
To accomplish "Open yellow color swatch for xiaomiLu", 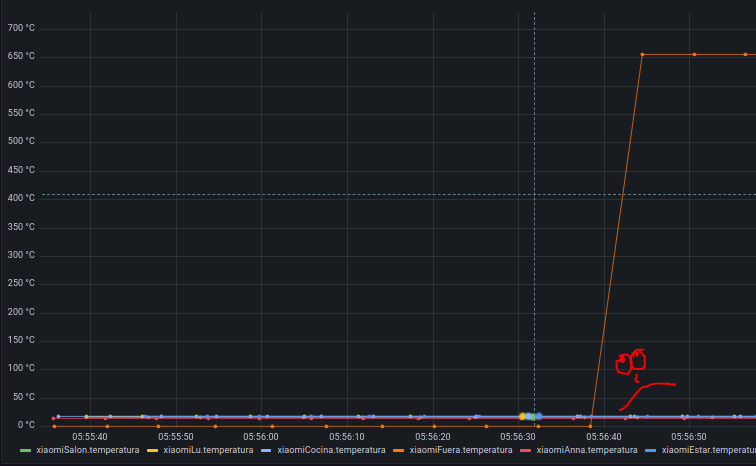I will tap(153, 451).
